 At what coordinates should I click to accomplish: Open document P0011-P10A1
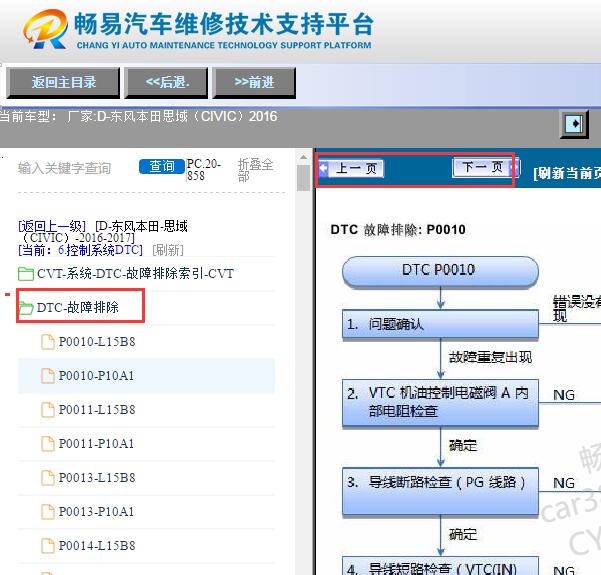pyautogui.click(x=96, y=444)
